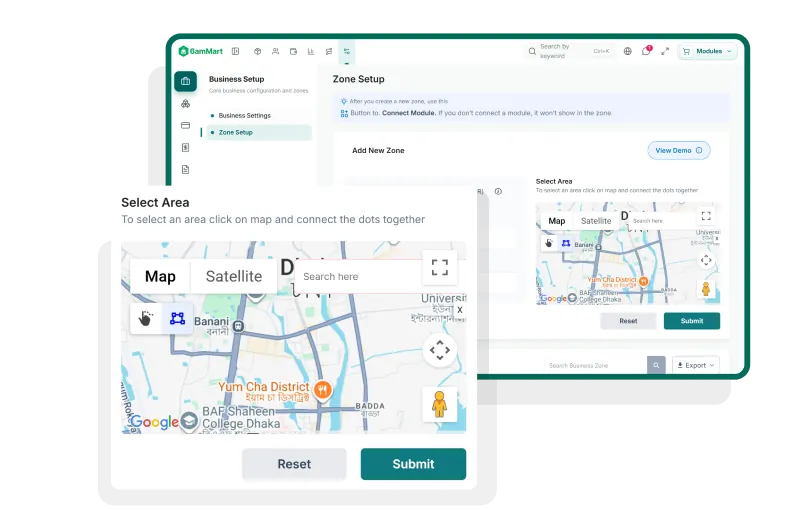Select polygon draw tool in the dashboard window's small map
Image resolution: width=791 pixels, height=510 pixels.
[566, 243]
